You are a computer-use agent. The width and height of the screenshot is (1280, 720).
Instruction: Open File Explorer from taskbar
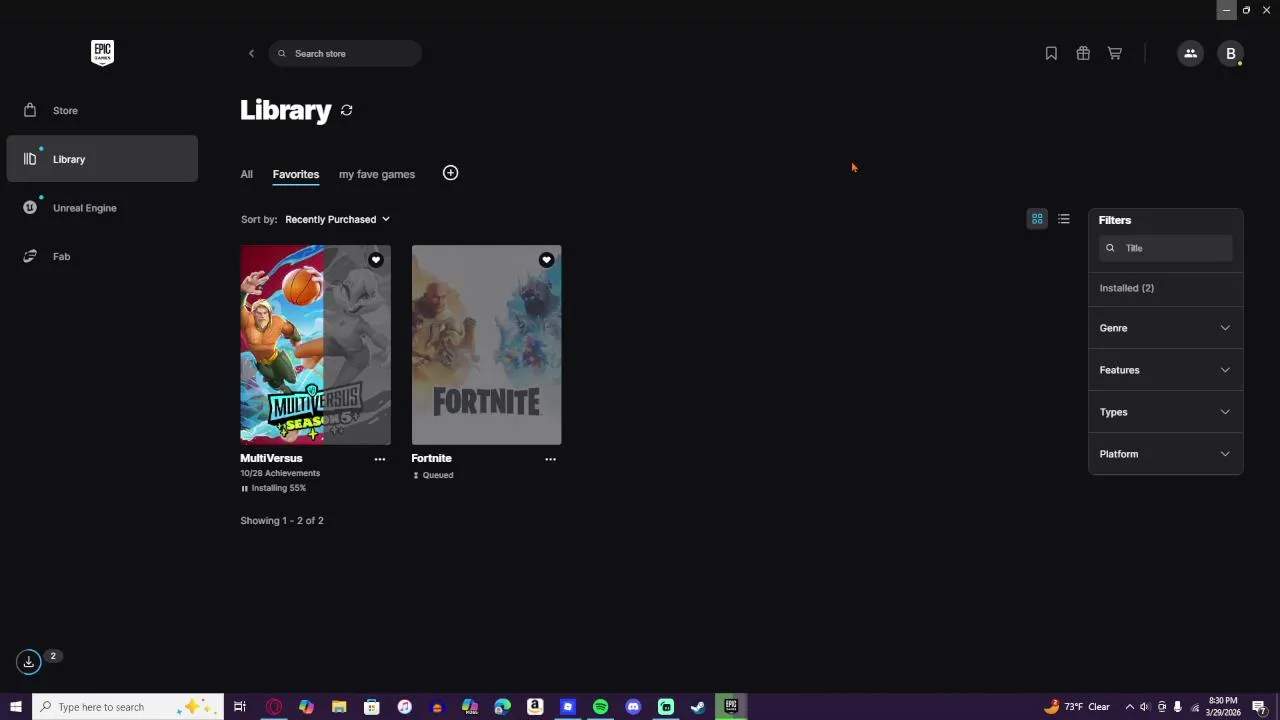(339, 707)
